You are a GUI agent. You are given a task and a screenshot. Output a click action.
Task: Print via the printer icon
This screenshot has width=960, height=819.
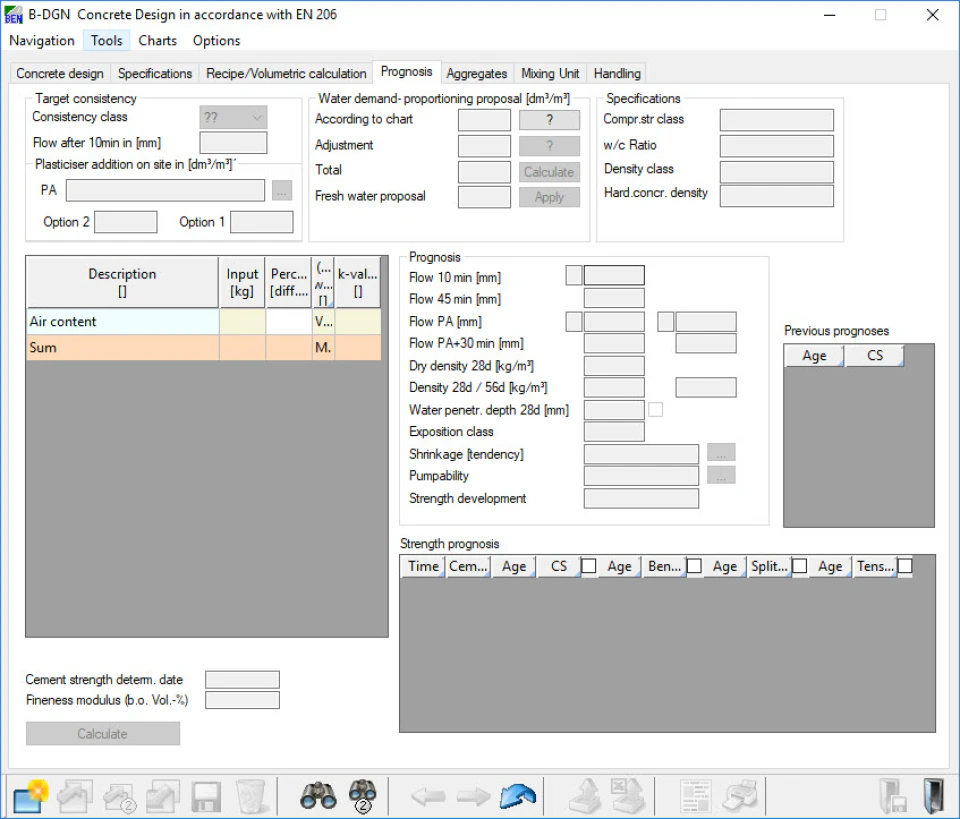coord(737,796)
